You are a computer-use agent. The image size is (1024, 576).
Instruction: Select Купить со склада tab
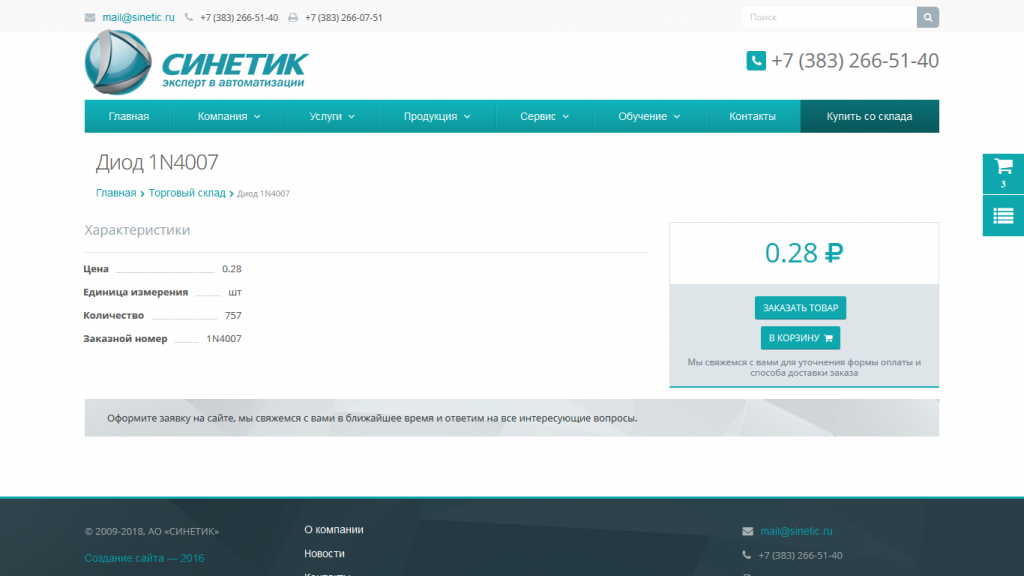[x=869, y=116]
